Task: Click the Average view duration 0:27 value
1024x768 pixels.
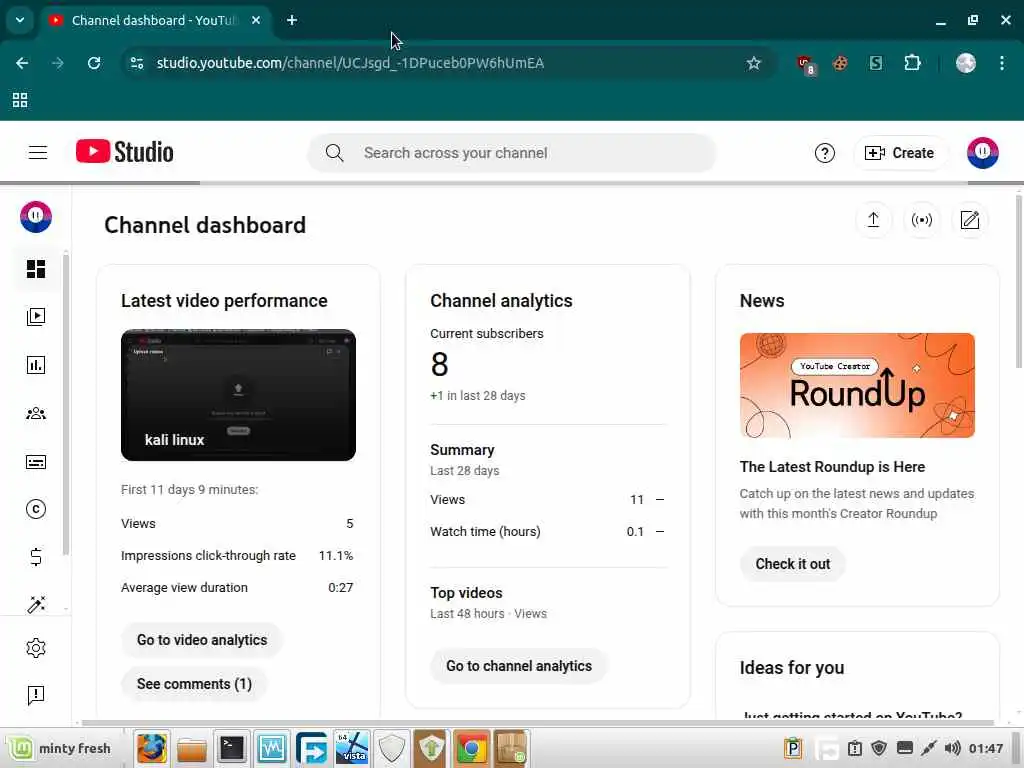Action: 340,588
